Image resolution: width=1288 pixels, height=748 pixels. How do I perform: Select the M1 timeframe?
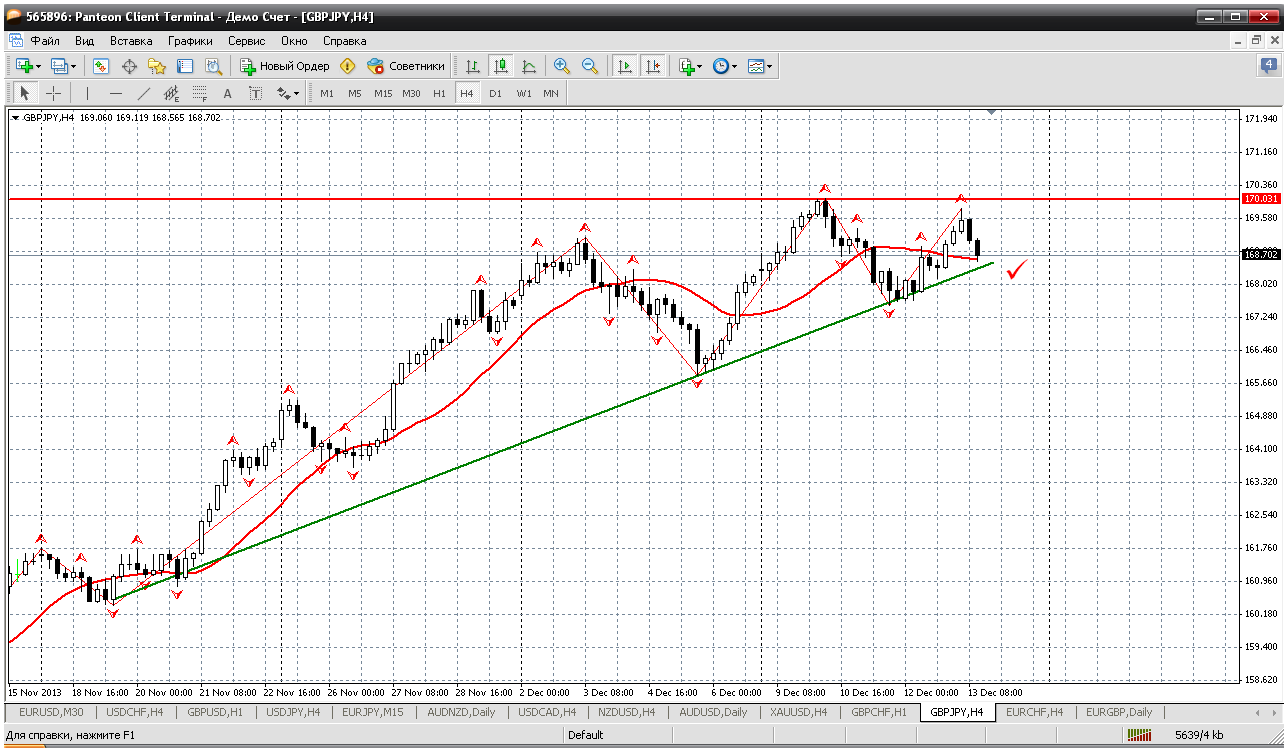pyautogui.click(x=327, y=93)
